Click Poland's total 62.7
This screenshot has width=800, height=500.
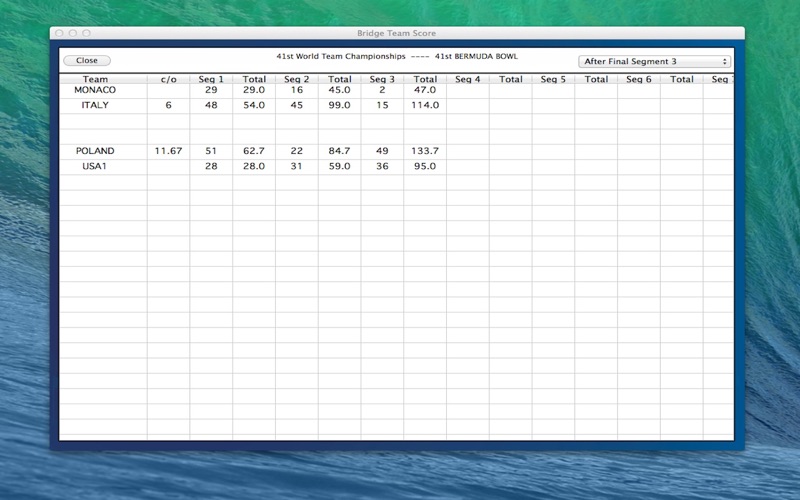(254, 151)
